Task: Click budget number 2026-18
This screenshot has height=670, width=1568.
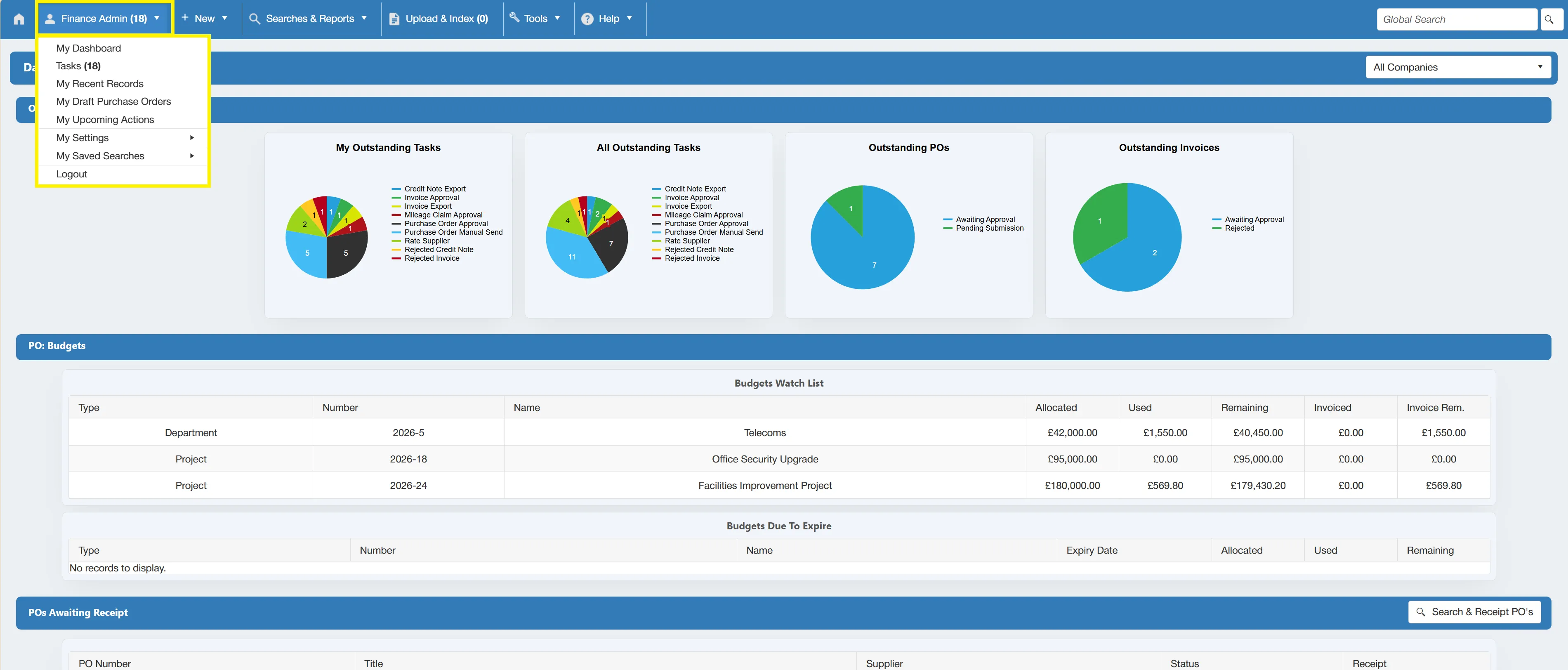Action: pyautogui.click(x=408, y=459)
